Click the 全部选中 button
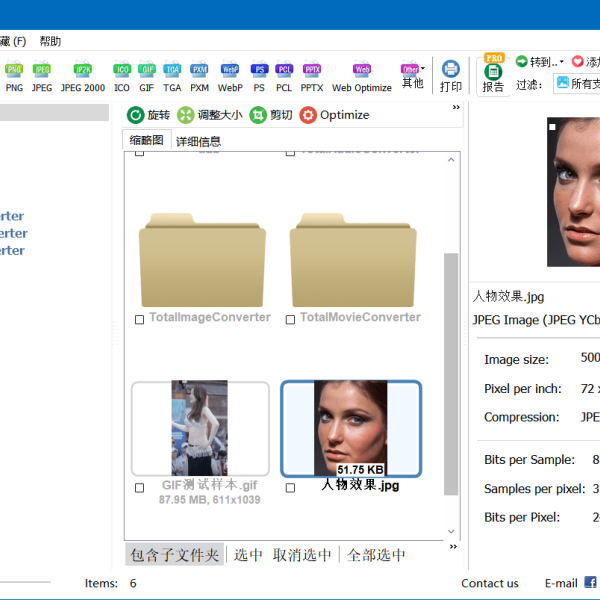Image resolution: width=600 pixels, height=600 pixels. pyautogui.click(x=376, y=555)
